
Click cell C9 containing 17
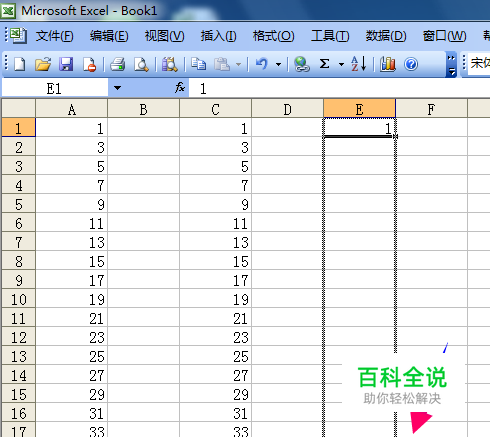[215, 280]
